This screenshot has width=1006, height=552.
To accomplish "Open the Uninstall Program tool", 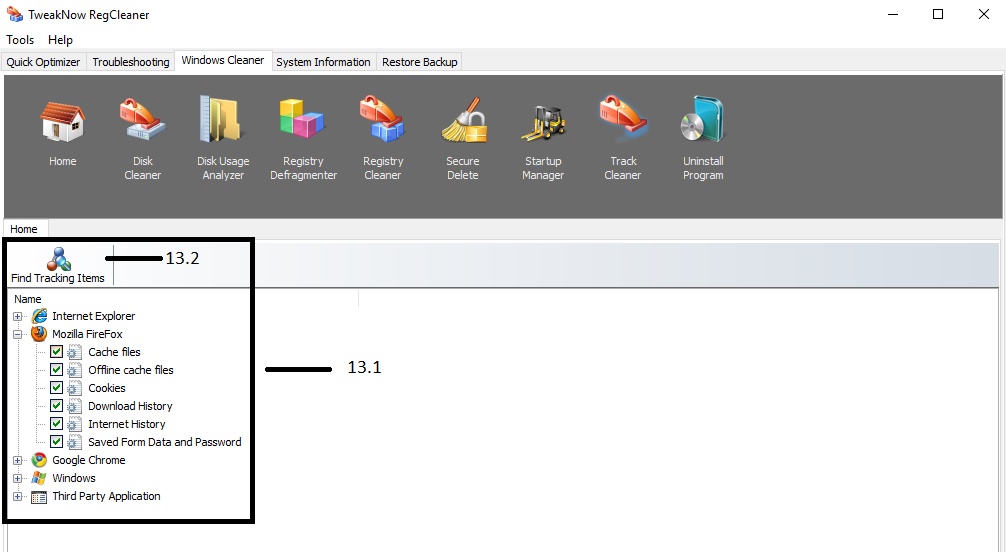I will (x=703, y=119).
